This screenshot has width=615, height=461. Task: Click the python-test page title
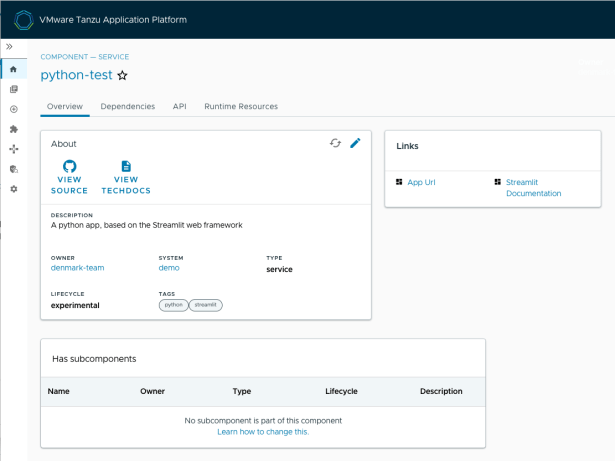click(76, 75)
